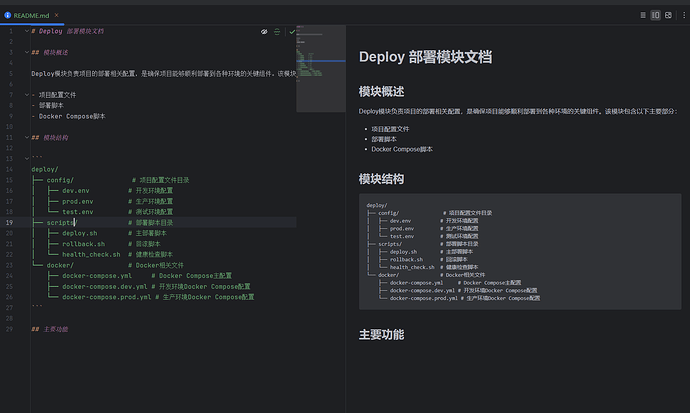Click the '# 部署脚本目录' comment on line 19
The width and height of the screenshot is (690, 413).
150,223
